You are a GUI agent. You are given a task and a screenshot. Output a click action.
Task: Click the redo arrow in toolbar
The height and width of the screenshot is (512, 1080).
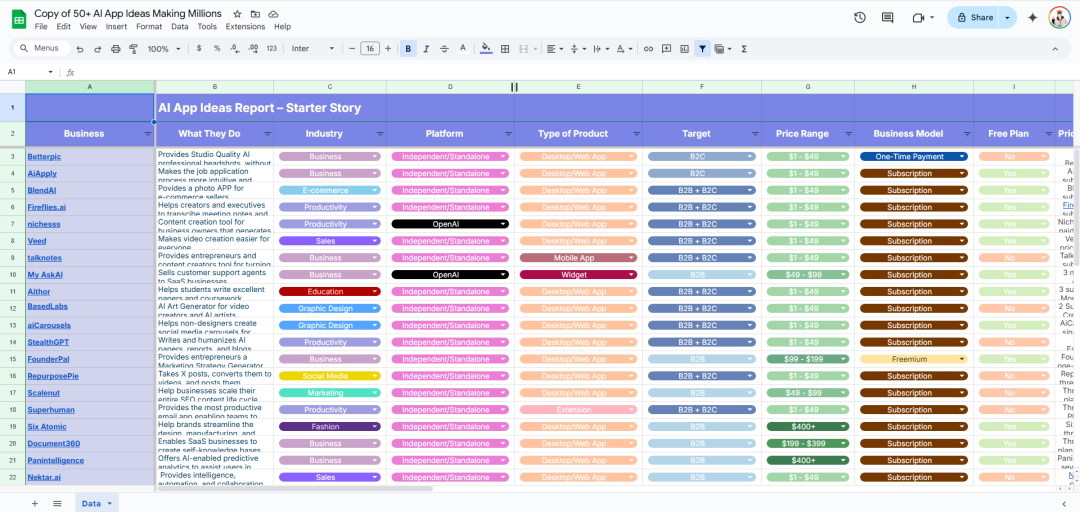tap(98, 49)
